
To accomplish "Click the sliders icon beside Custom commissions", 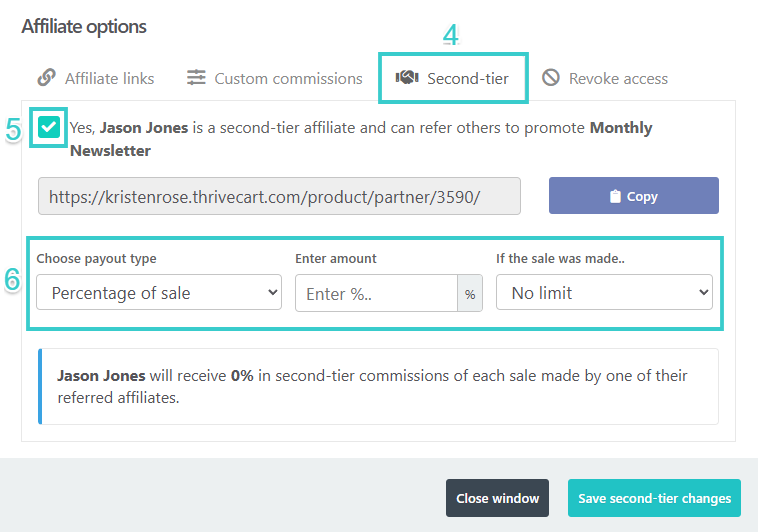I will 196,78.
